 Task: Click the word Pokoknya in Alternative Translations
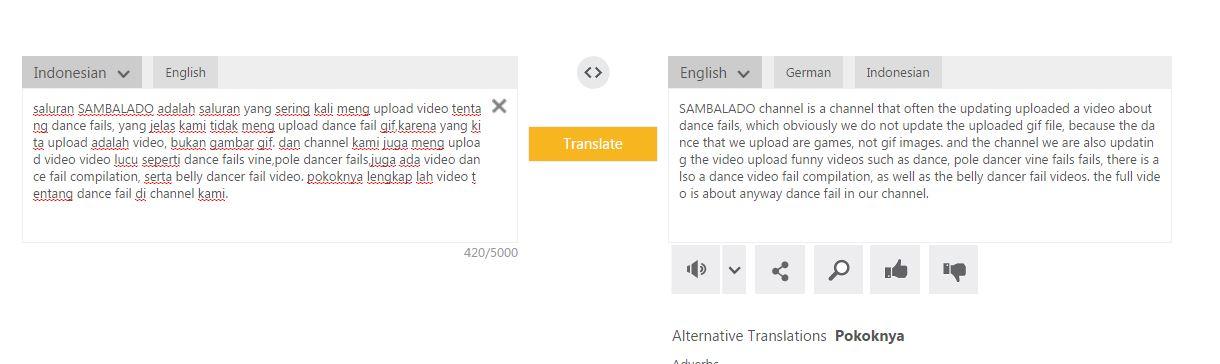pos(869,336)
